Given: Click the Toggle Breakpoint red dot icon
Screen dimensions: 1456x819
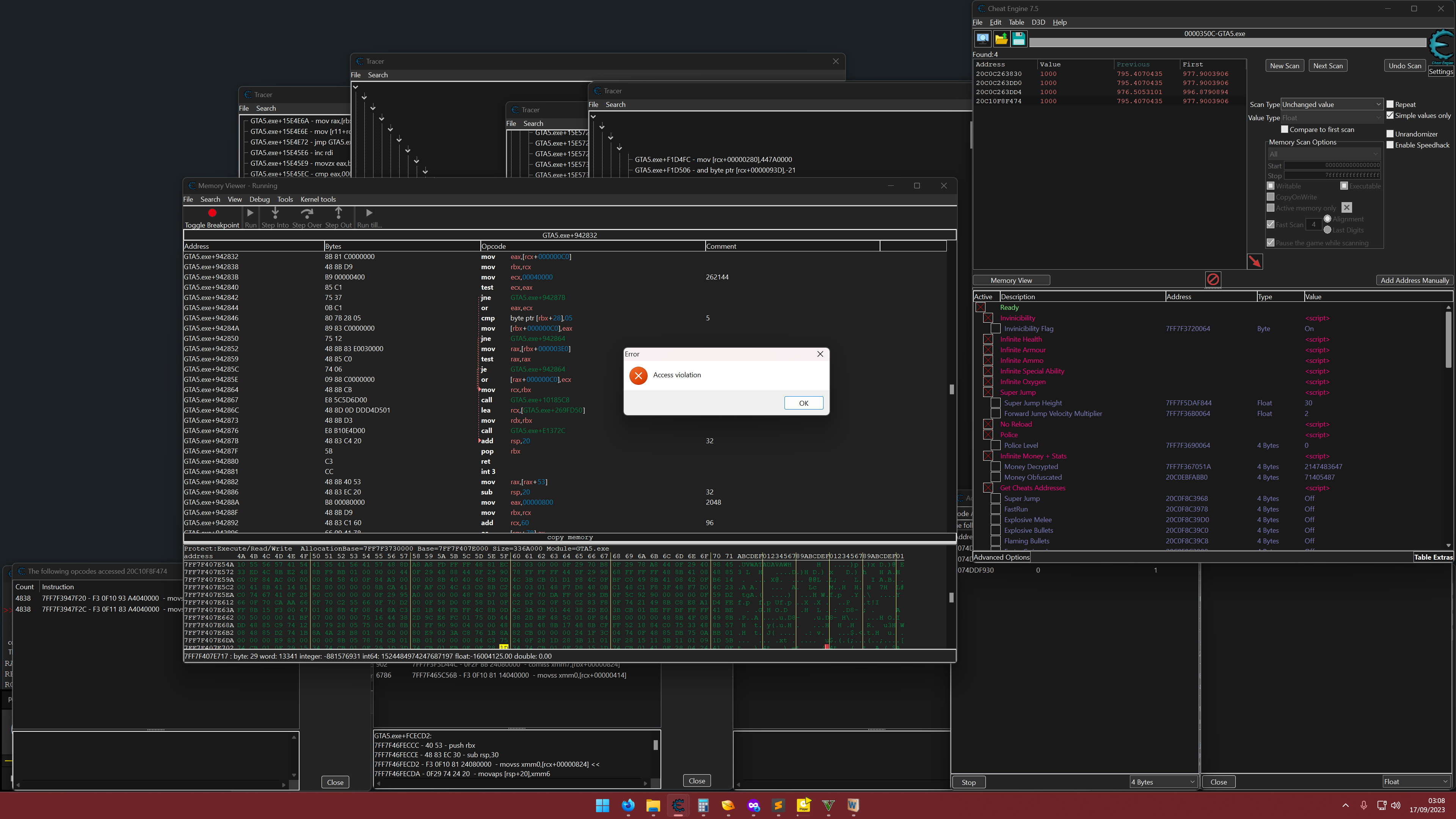Looking at the screenshot, I should click(212, 213).
